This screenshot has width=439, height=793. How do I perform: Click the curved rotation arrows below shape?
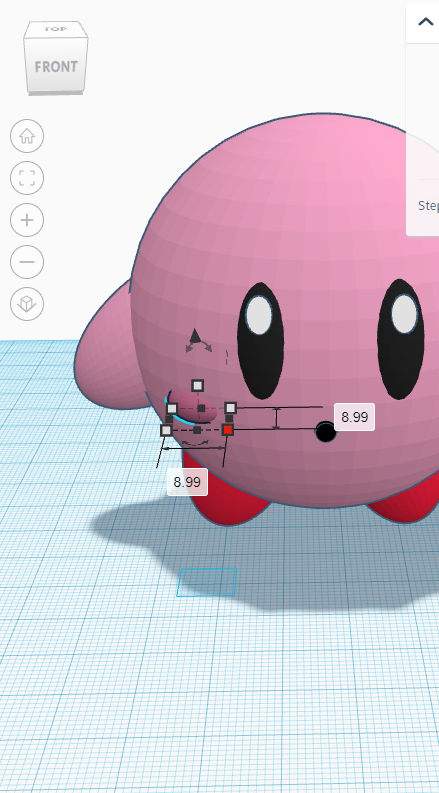[195, 444]
